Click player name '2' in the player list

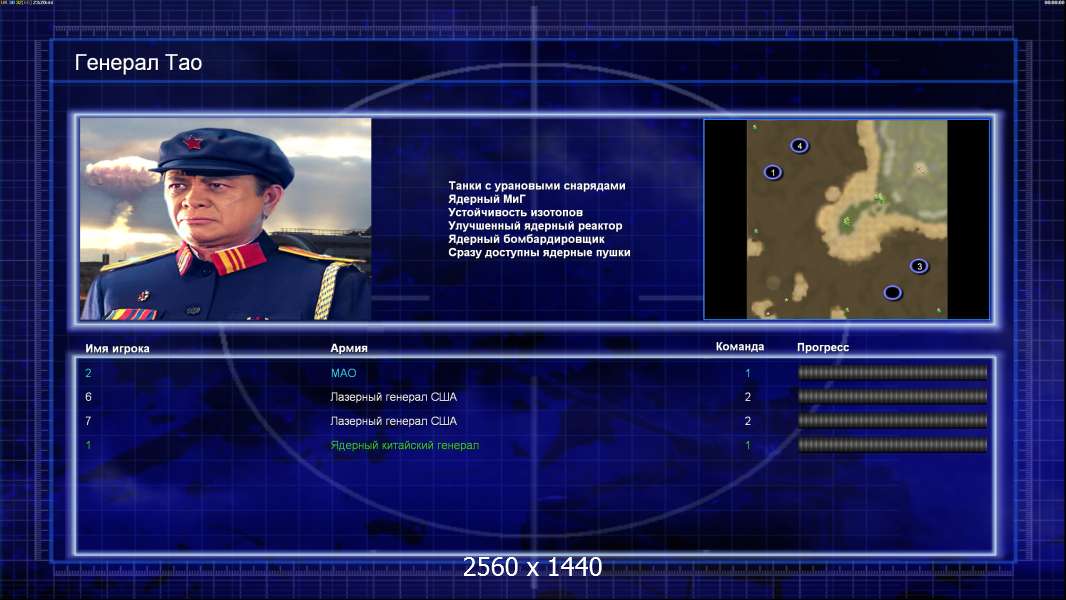click(x=88, y=373)
